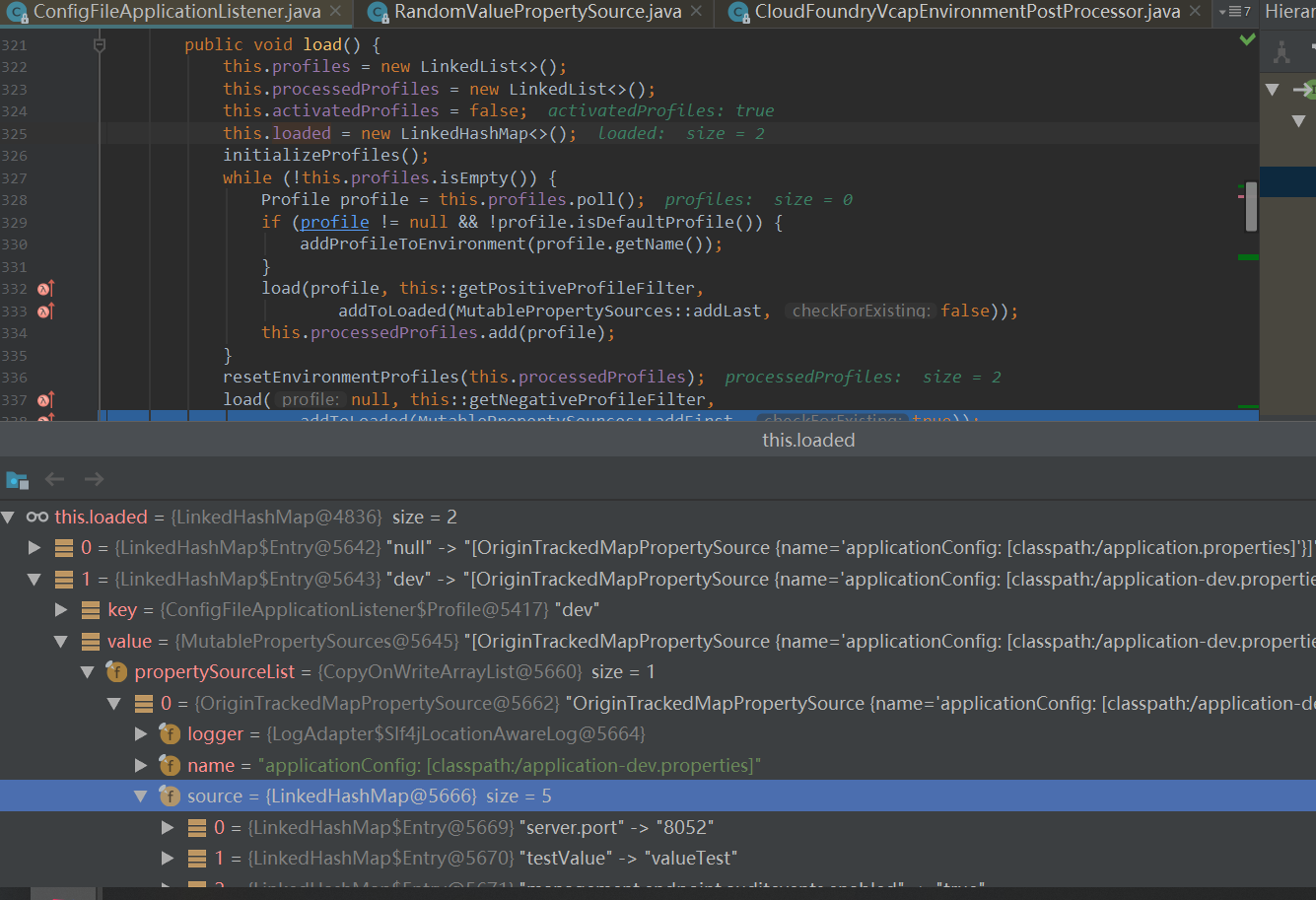Click line number 325 in the gutter
The height and width of the screenshot is (900, 1316).
click(15, 133)
